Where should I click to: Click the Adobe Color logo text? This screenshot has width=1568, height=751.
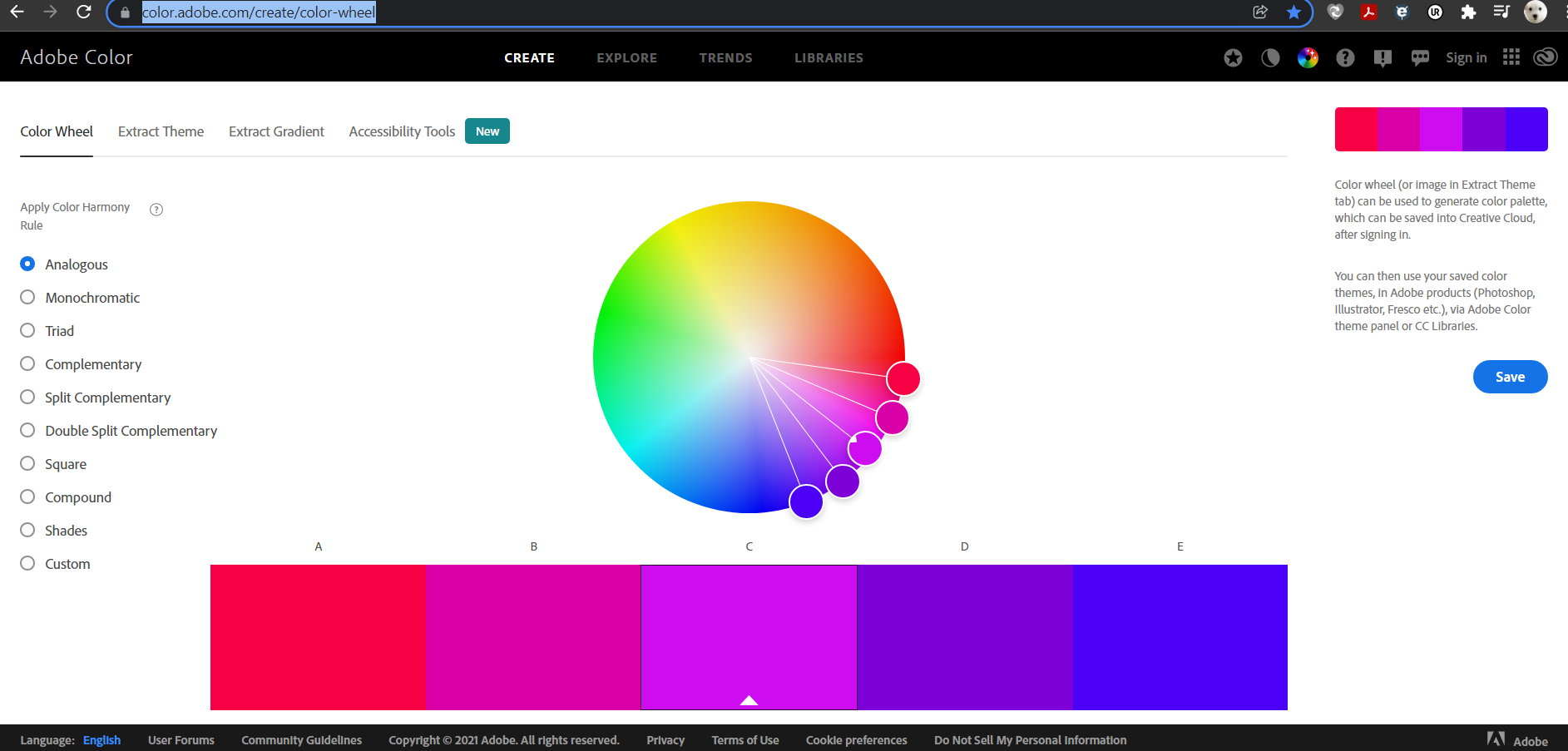(77, 57)
